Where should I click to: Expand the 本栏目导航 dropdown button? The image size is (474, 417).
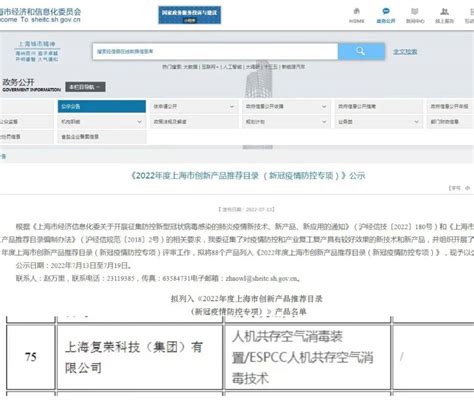tap(85, 87)
